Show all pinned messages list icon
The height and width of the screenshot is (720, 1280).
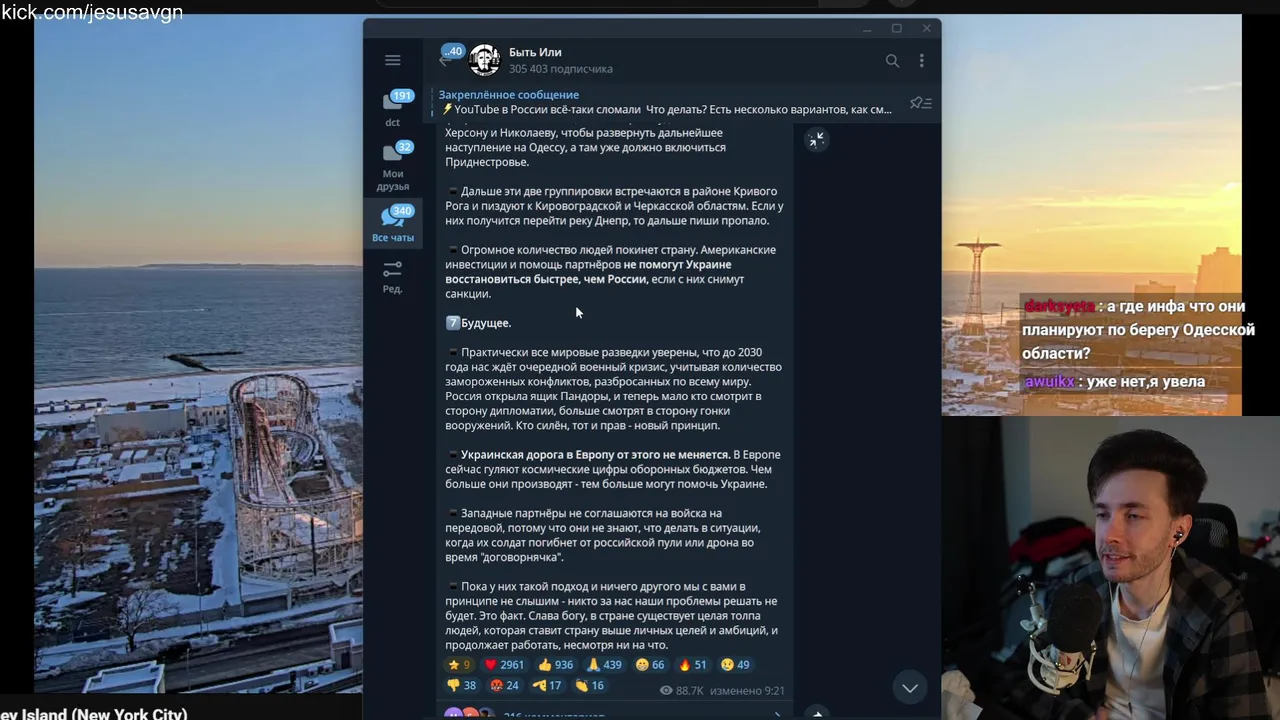click(x=920, y=102)
